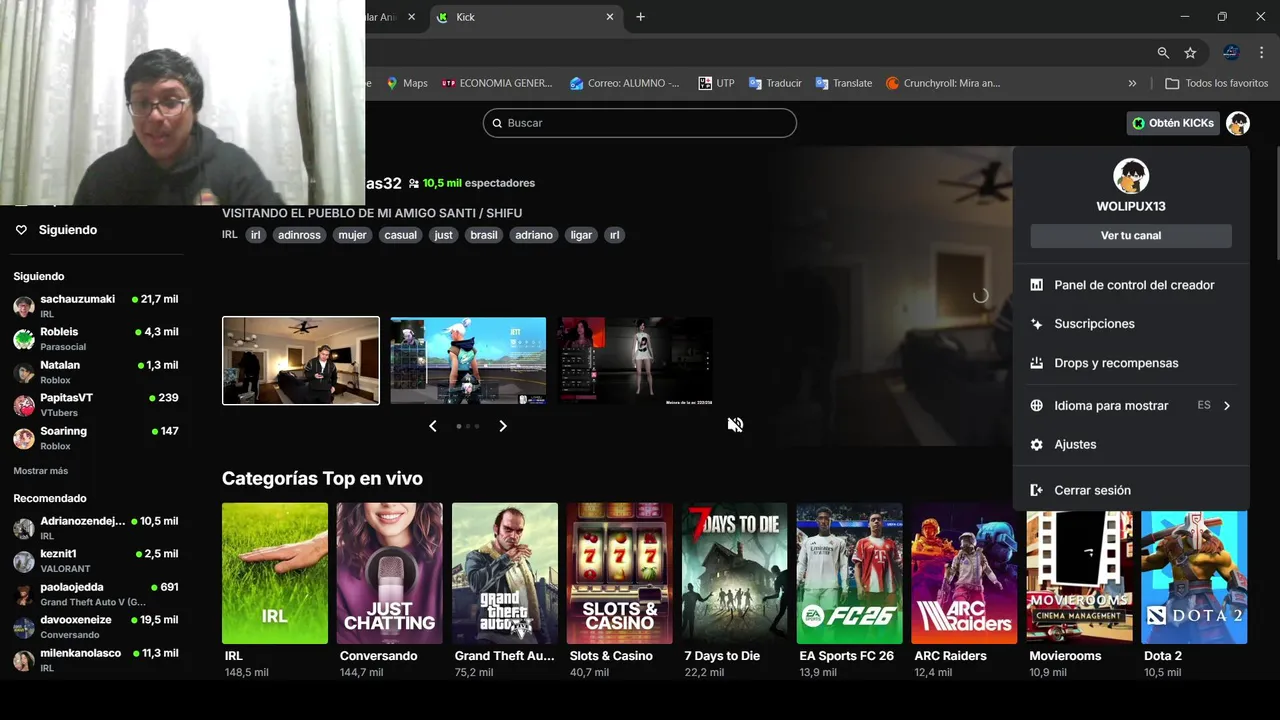
Task: Open the ECONOMIA GENER... bookmark
Action: point(497,83)
